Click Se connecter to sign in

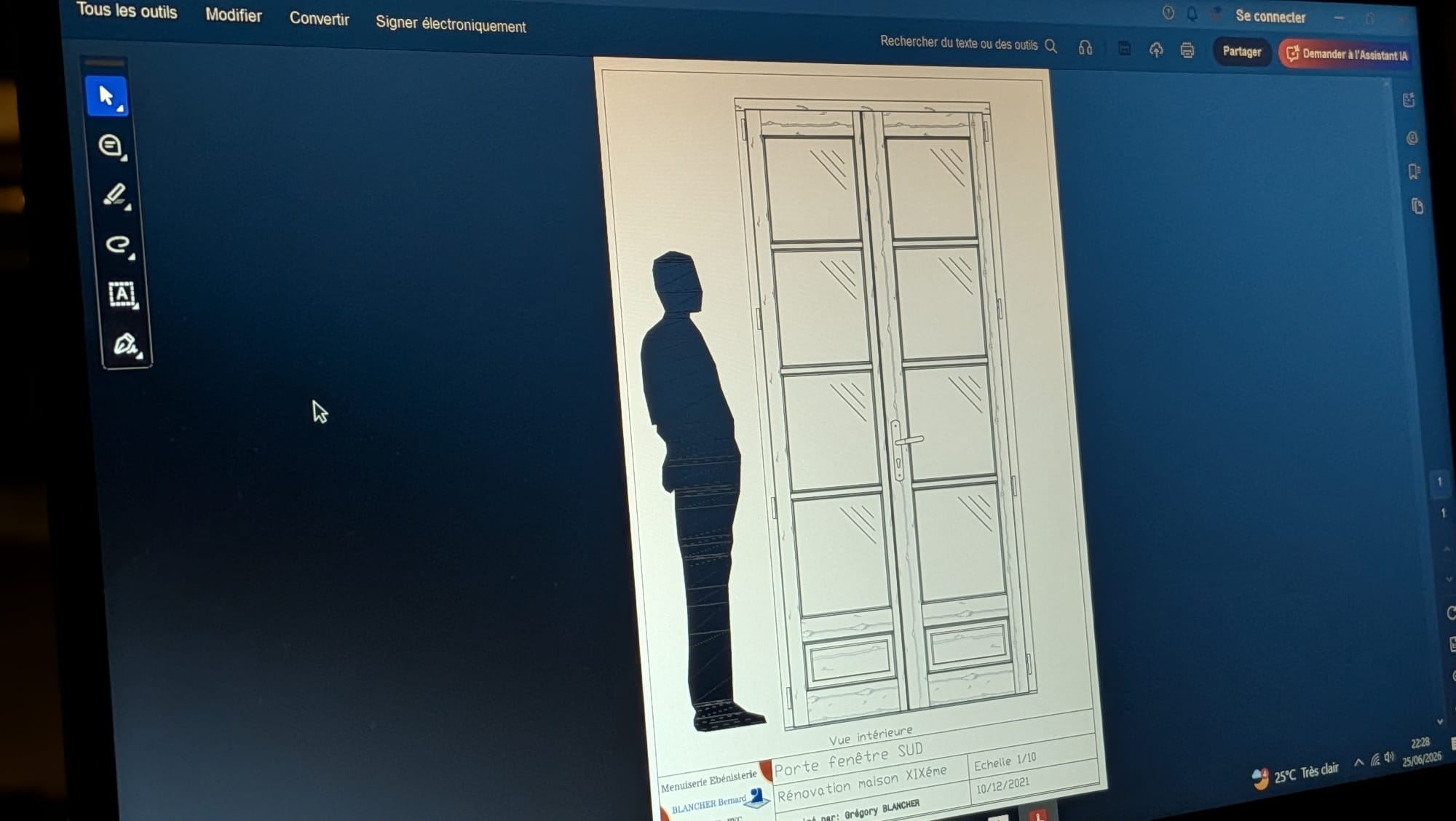coord(1270,16)
